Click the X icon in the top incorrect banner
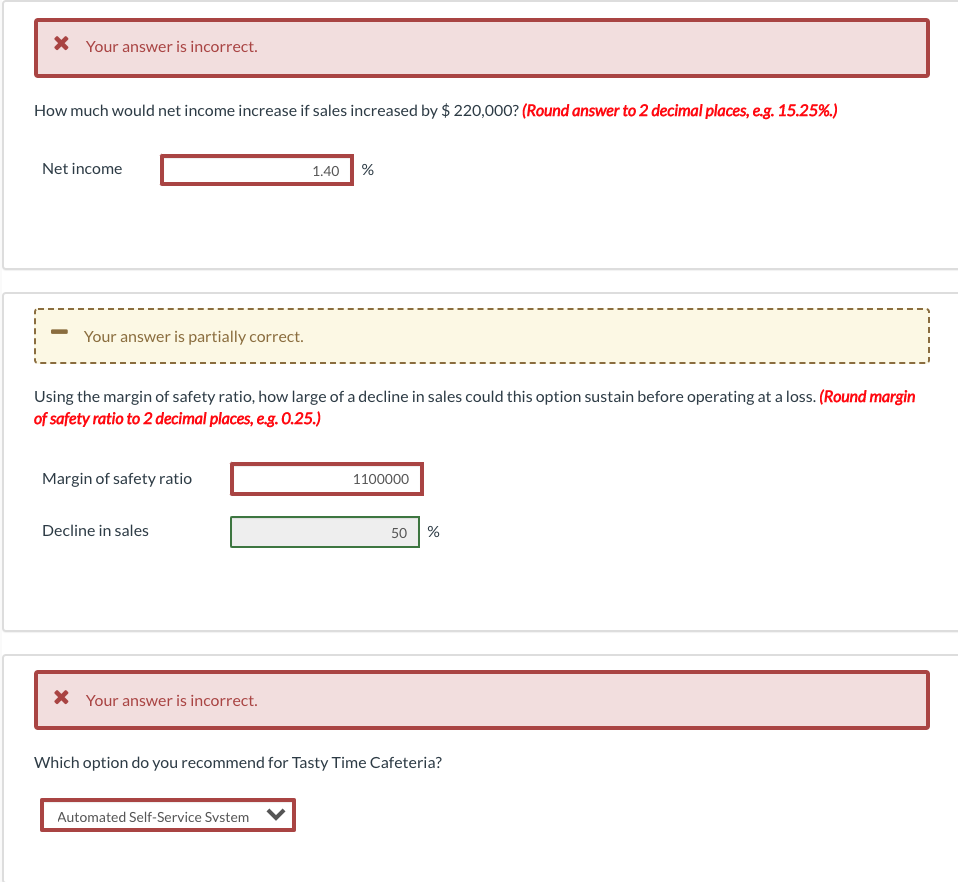Image resolution: width=958 pixels, height=882 pixels. 61,43
